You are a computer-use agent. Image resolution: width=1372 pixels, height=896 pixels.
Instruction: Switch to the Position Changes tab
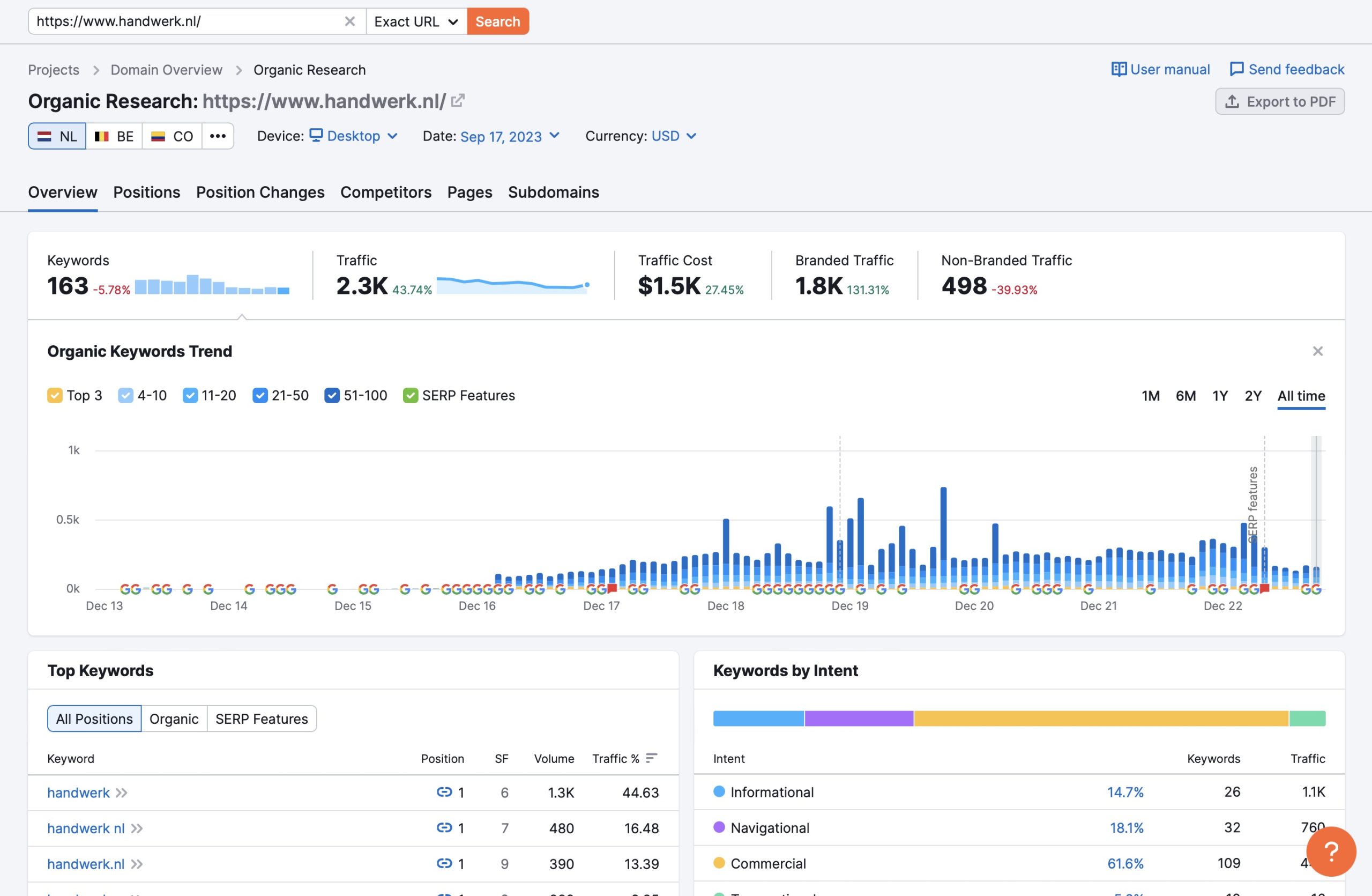[260, 192]
